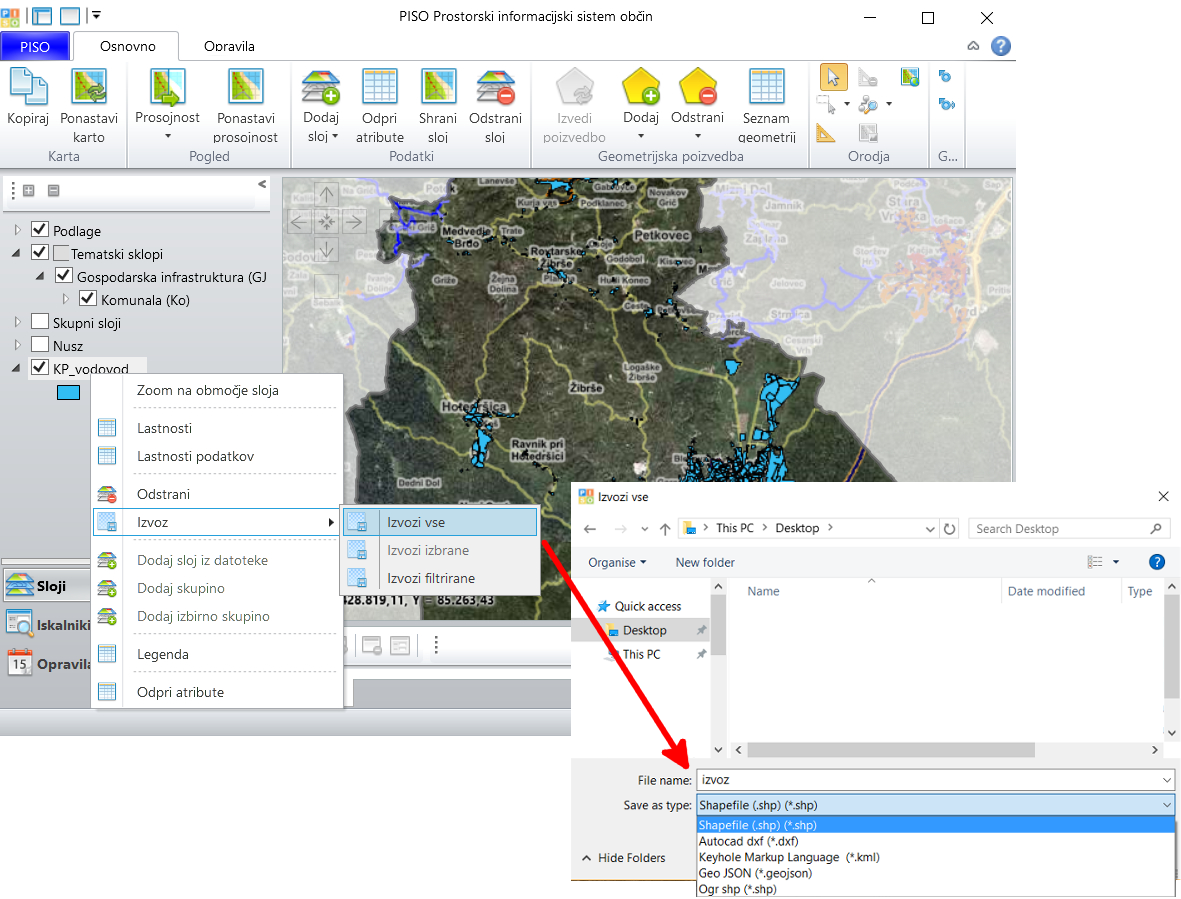Uncheck the Podlage layer checkbox
Viewport: 1181px width, 899px height.
pos(40,230)
